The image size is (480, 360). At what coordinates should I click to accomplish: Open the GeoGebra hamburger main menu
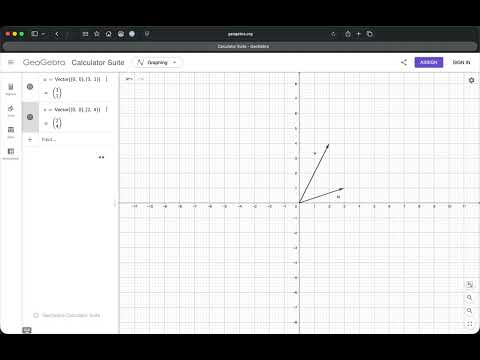11,62
